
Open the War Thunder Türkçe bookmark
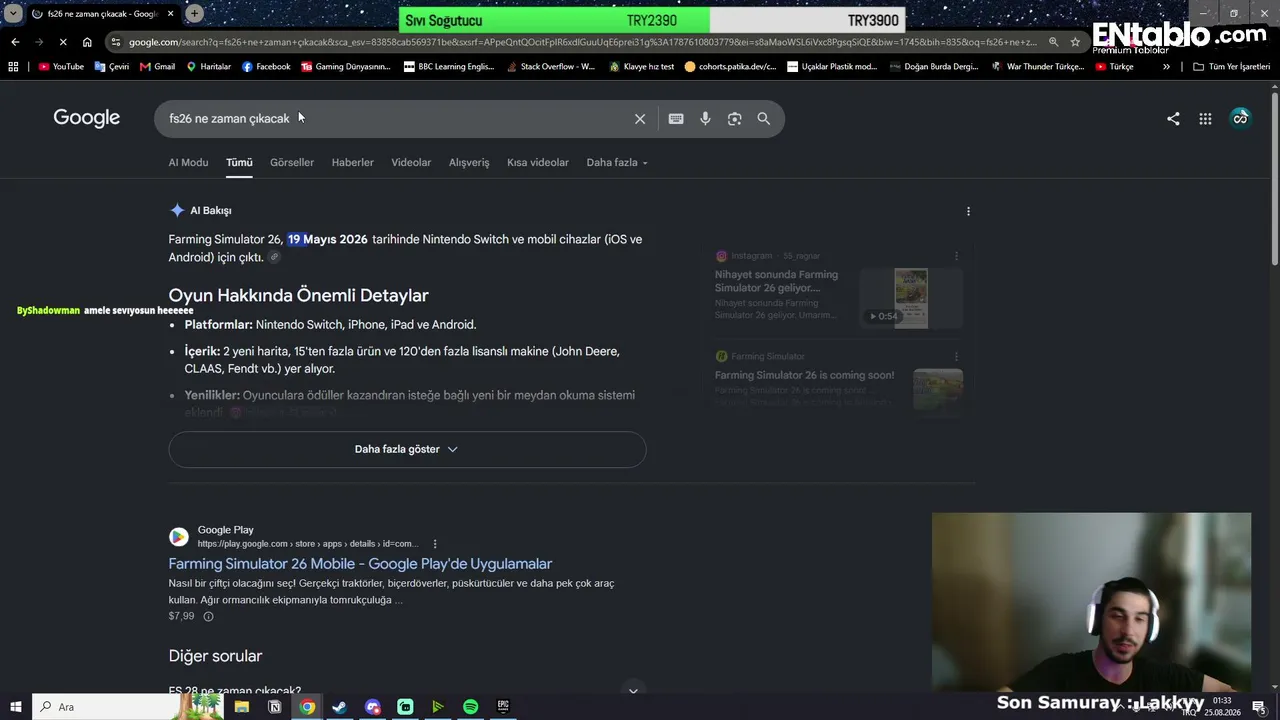(x=1038, y=67)
